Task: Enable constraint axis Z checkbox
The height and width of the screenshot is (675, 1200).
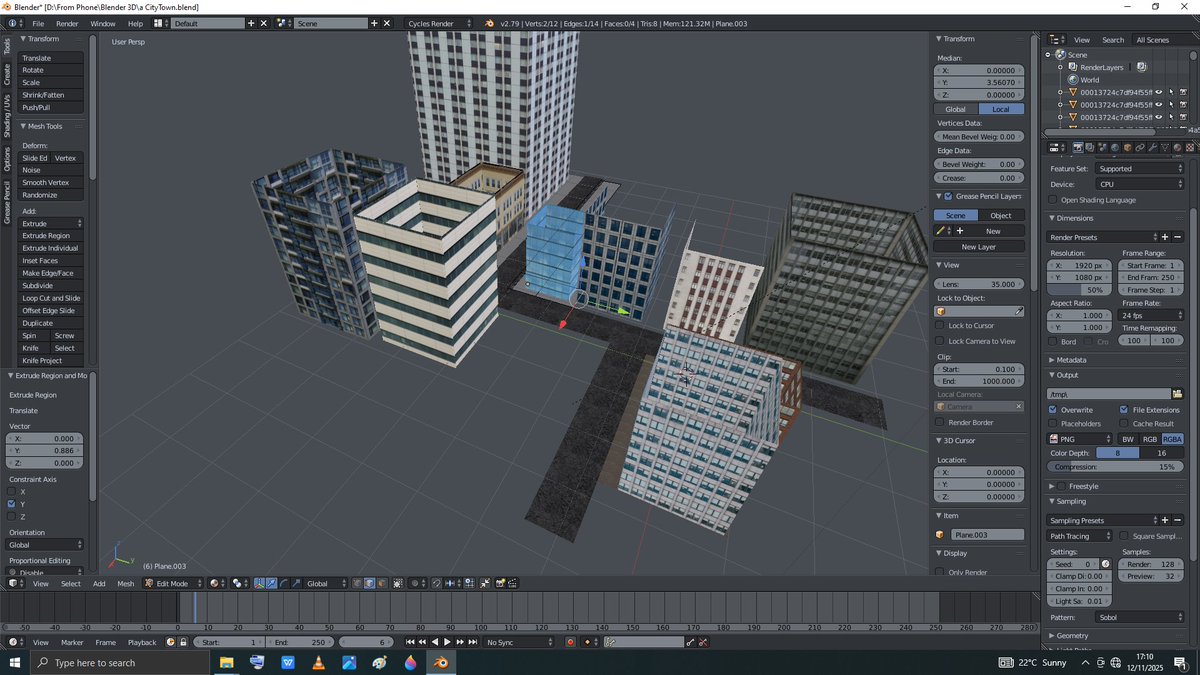Action: [x=11, y=517]
